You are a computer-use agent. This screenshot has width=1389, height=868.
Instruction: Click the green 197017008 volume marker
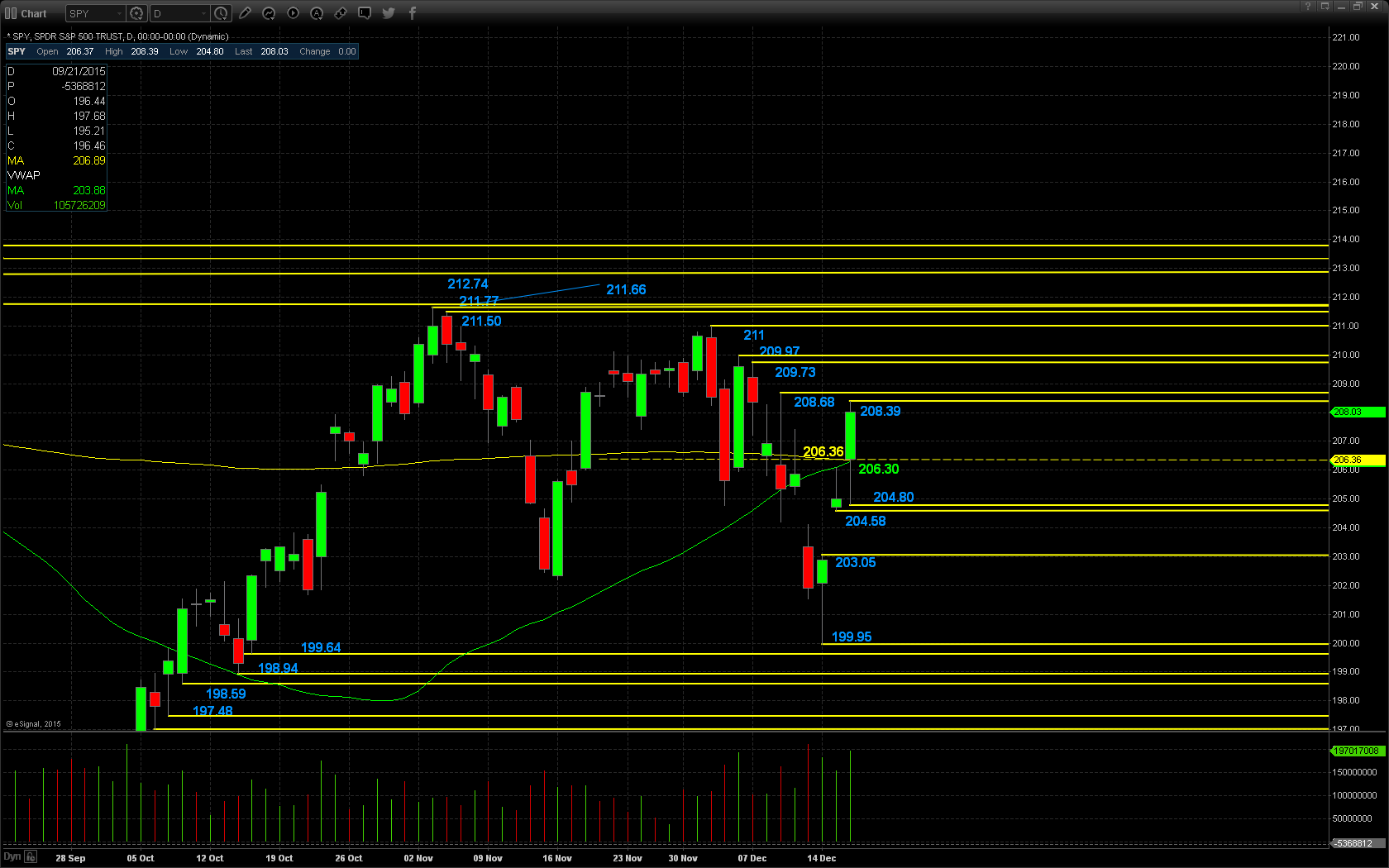point(1357,751)
